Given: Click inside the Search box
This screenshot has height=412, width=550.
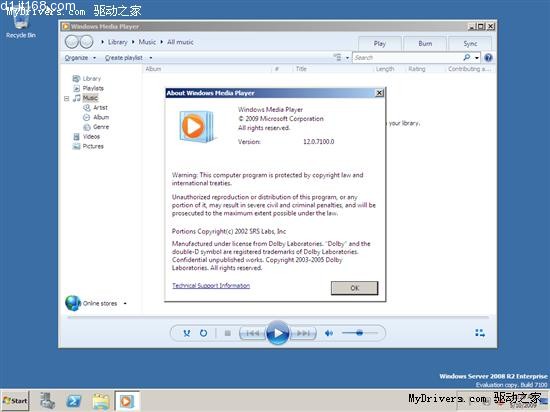Looking at the screenshot, I should click(407, 58).
